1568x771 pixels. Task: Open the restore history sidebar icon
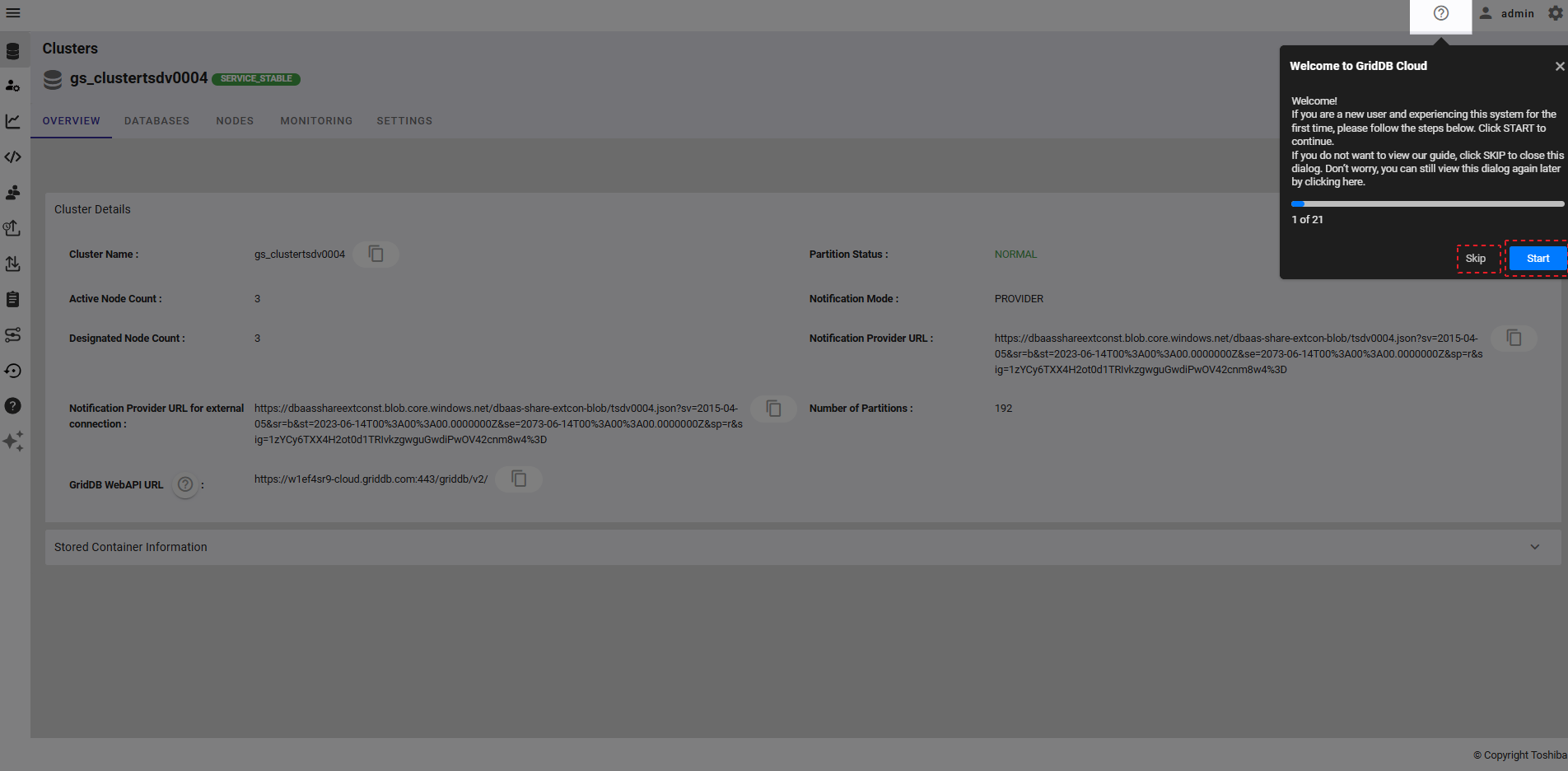[13, 371]
